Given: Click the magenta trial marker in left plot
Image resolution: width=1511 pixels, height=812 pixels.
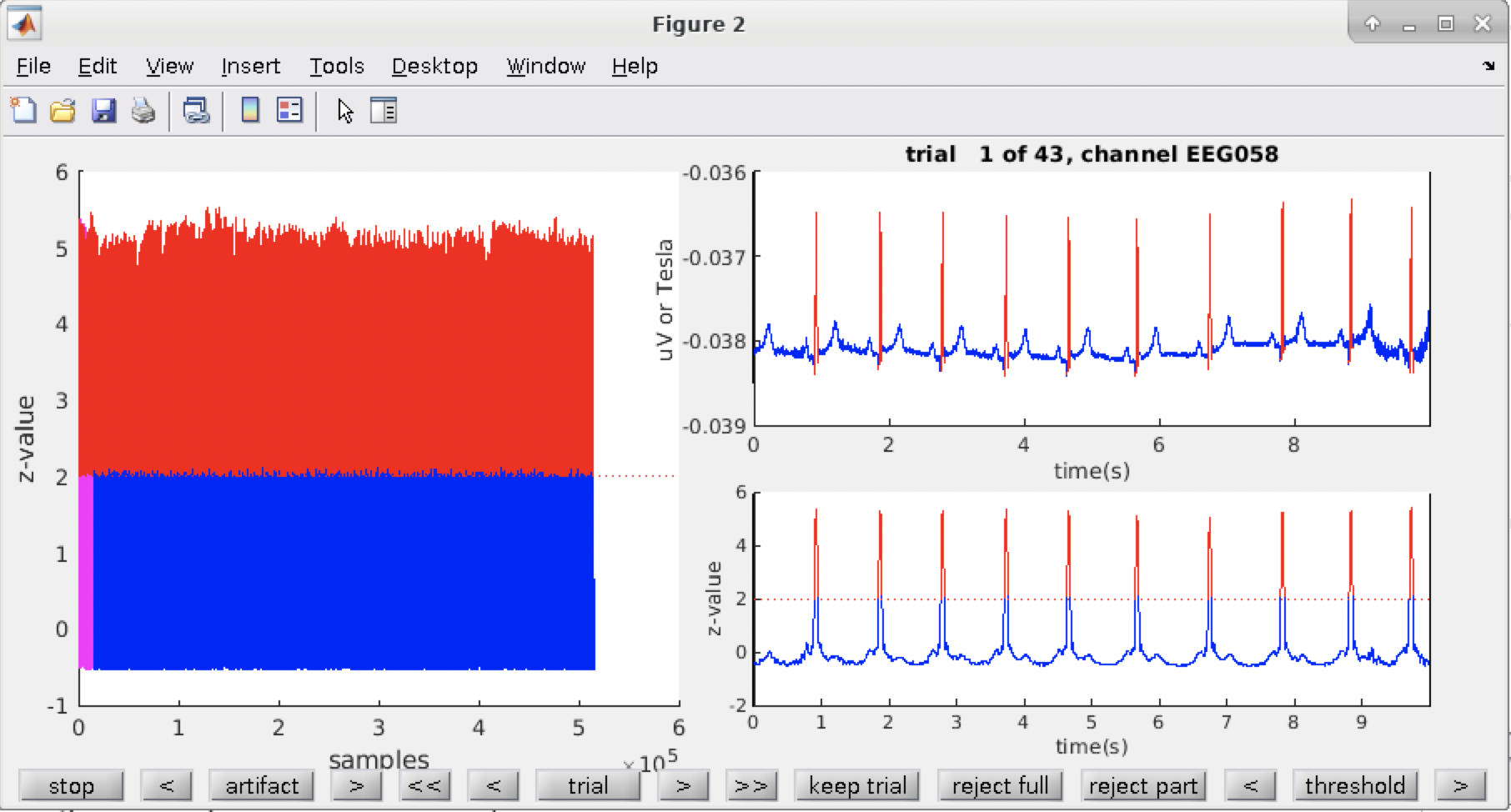Looking at the screenshot, I should click(86, 572).
